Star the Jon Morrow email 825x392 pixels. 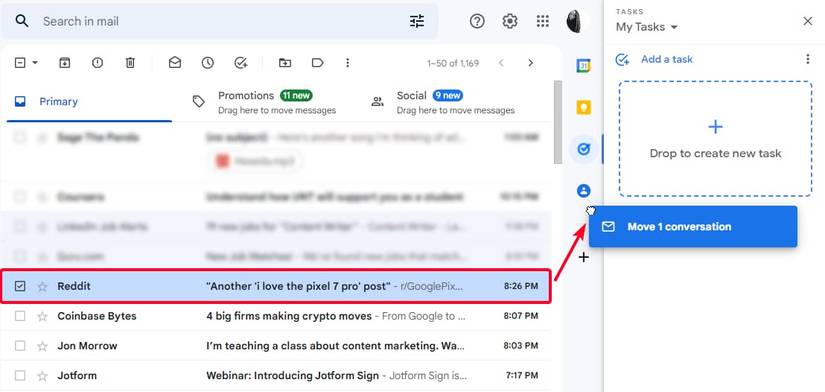coord(43,346)
